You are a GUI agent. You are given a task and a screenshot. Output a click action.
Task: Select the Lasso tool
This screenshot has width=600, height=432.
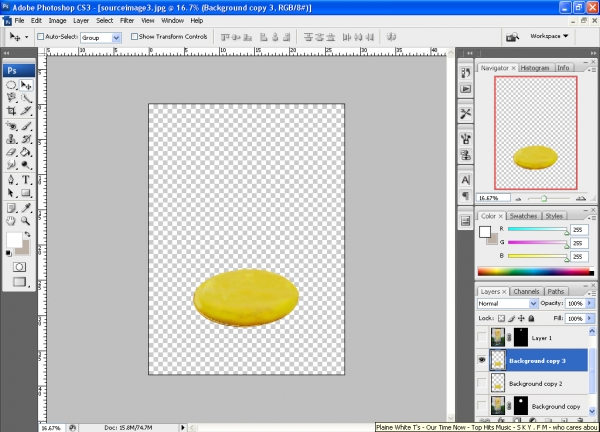(11, 98)
